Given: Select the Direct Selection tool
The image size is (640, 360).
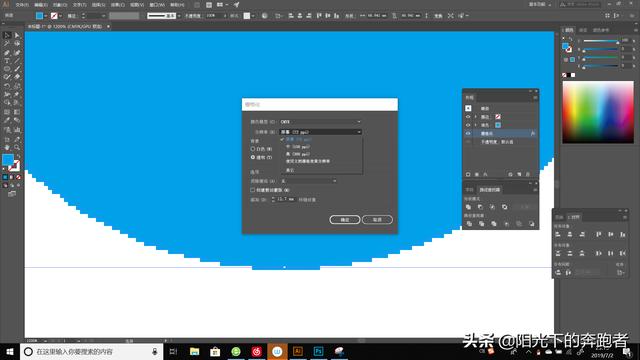Looking at the screenshot, I should pos(17,36).
